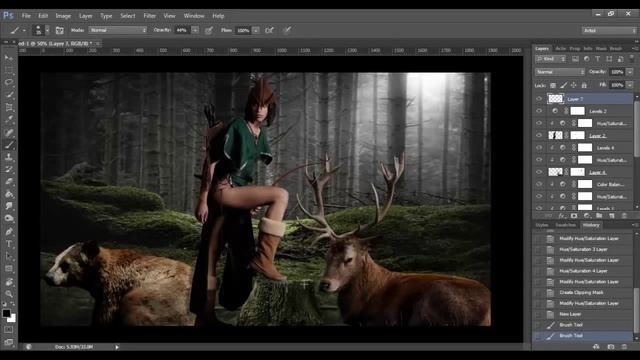Select the Horizontal Type tool
This screenshot has height=360, width=640.
click(9, 244)
